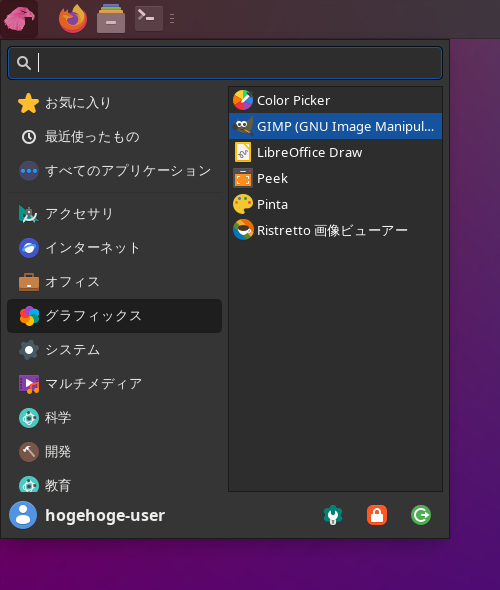The image size is (500, 590).
Task: Select マルチメディア category
Action: 114,384
